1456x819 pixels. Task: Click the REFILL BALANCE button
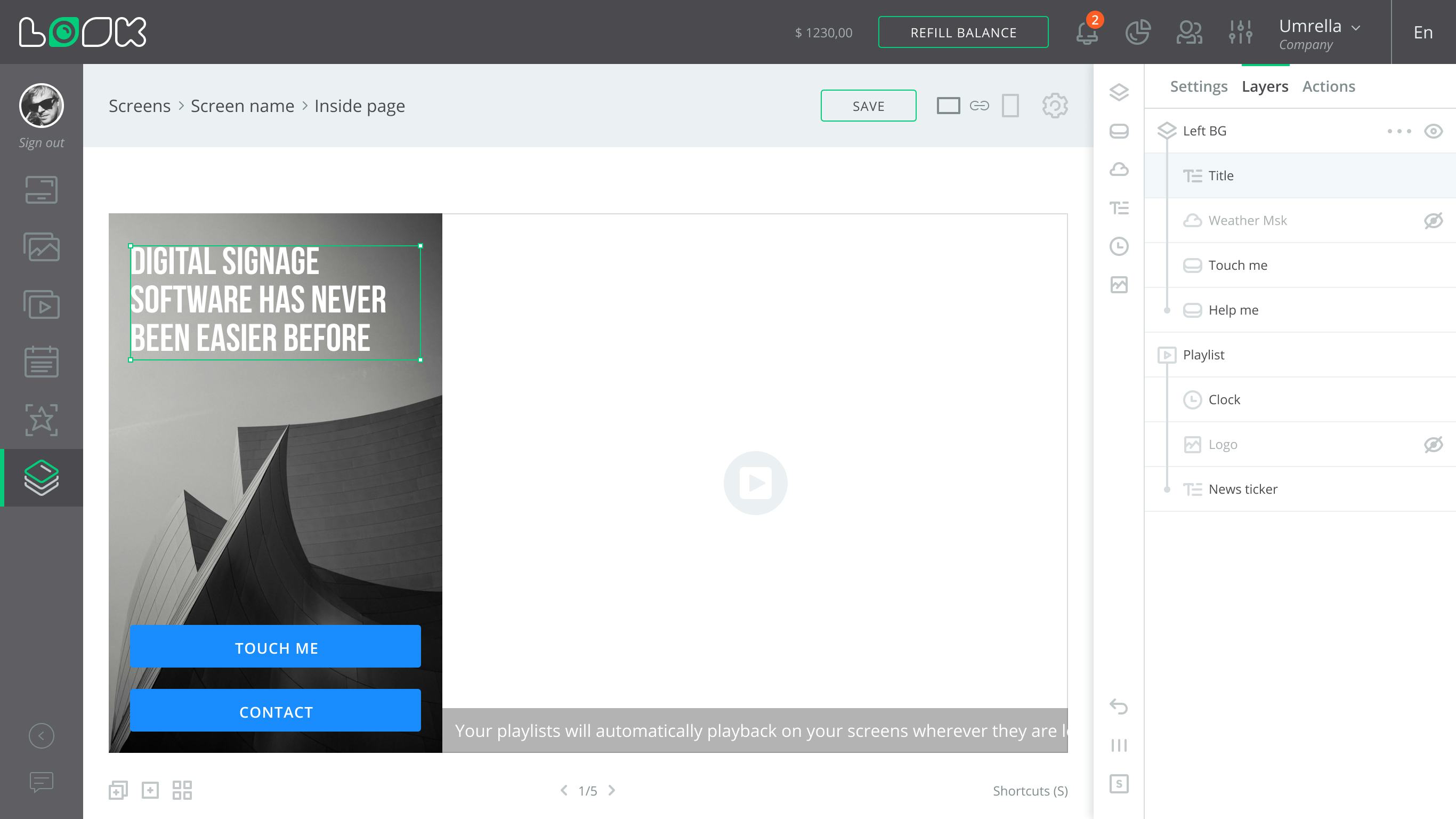[964, 32]
